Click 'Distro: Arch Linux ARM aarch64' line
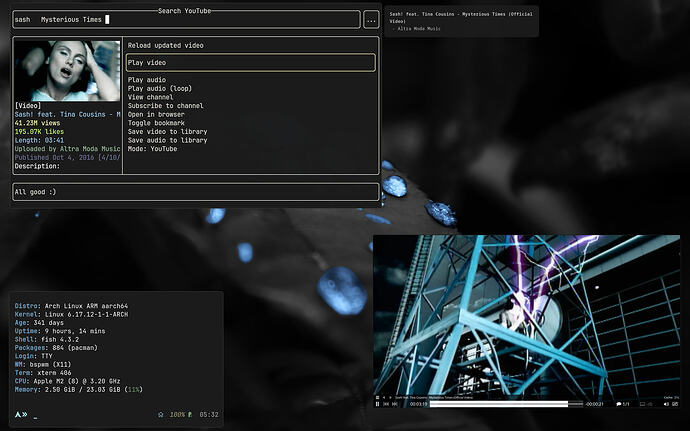 point(71,306)
